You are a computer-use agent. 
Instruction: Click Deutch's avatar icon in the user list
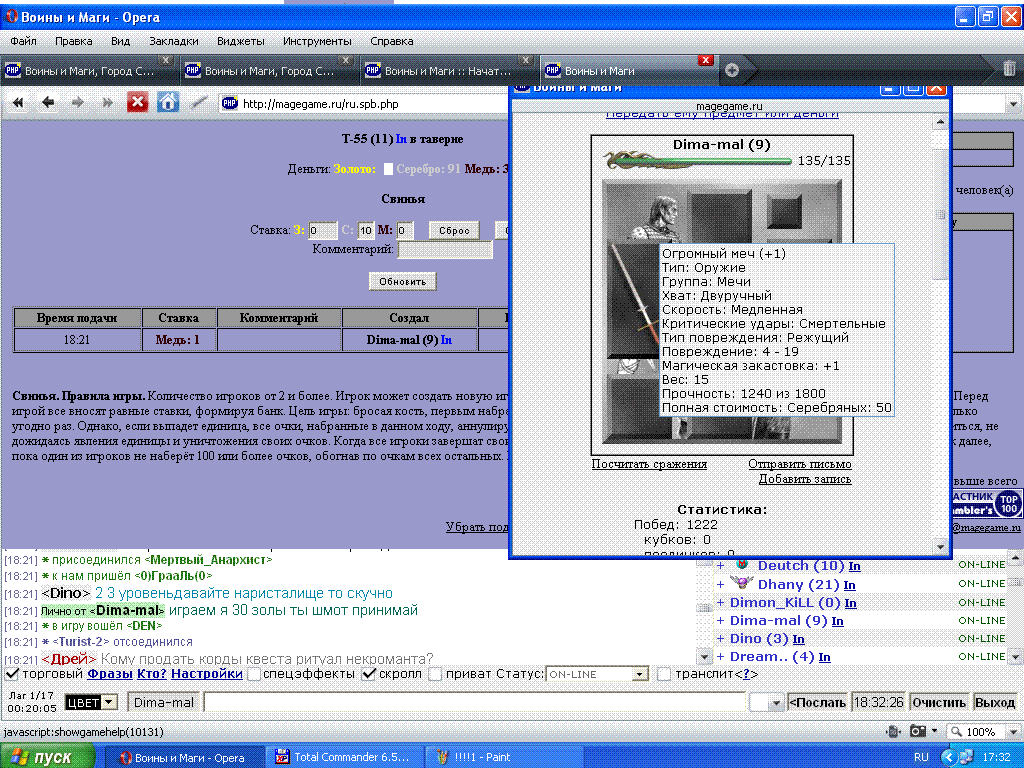click(742, 564)
